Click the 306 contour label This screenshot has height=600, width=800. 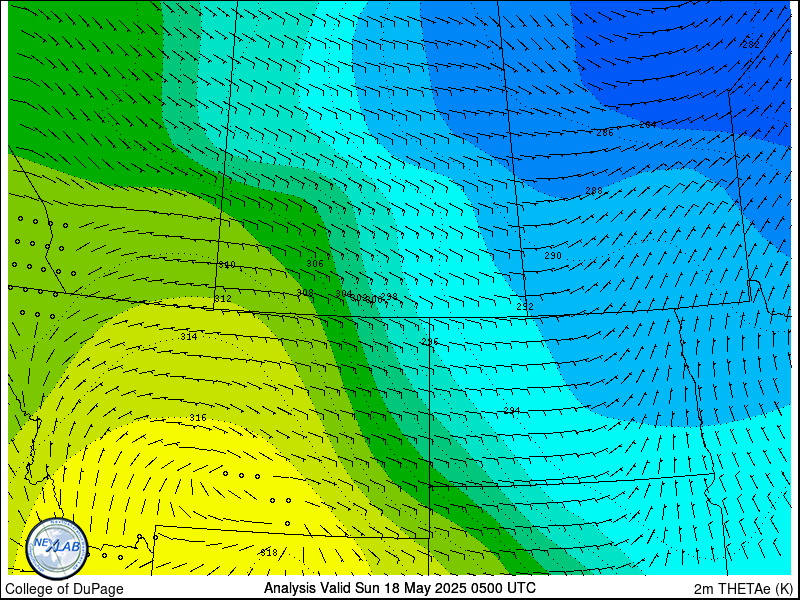(315, 264)
